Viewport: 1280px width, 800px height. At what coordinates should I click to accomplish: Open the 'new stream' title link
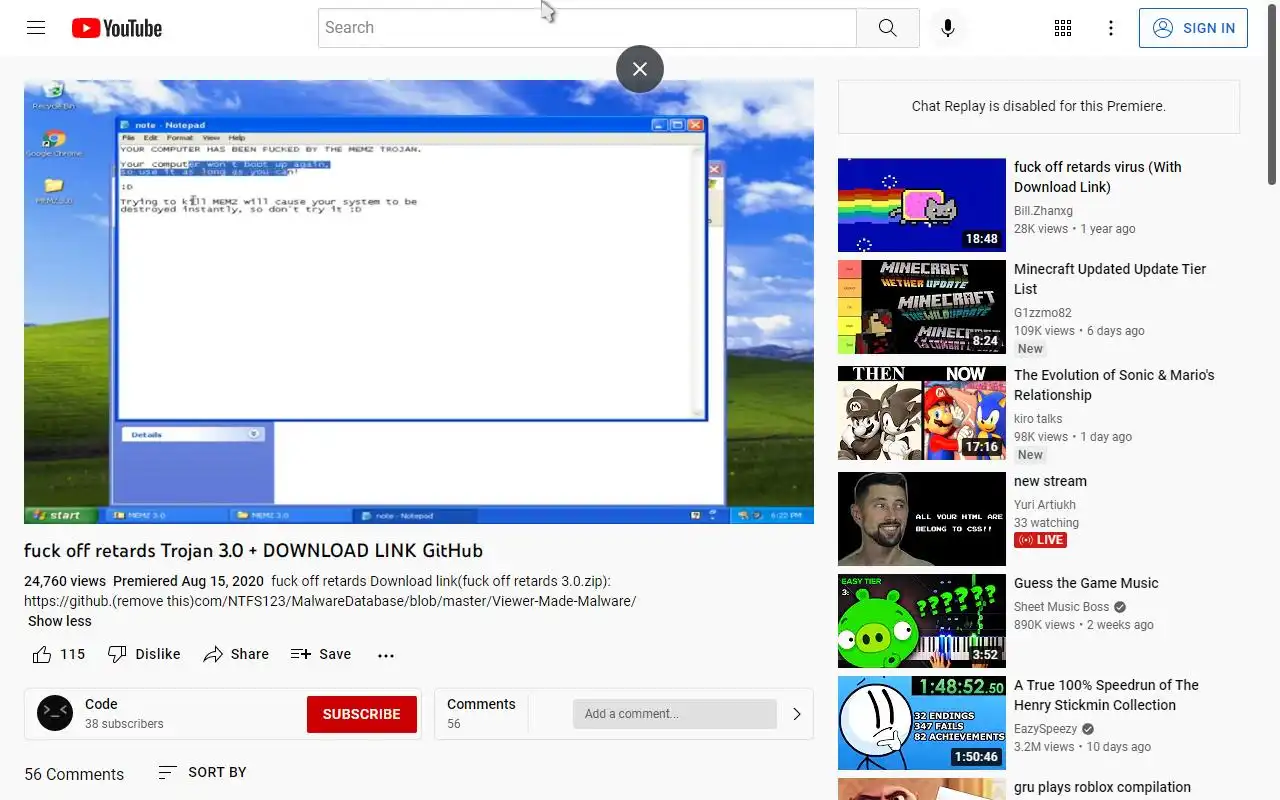pos(1050,481)
